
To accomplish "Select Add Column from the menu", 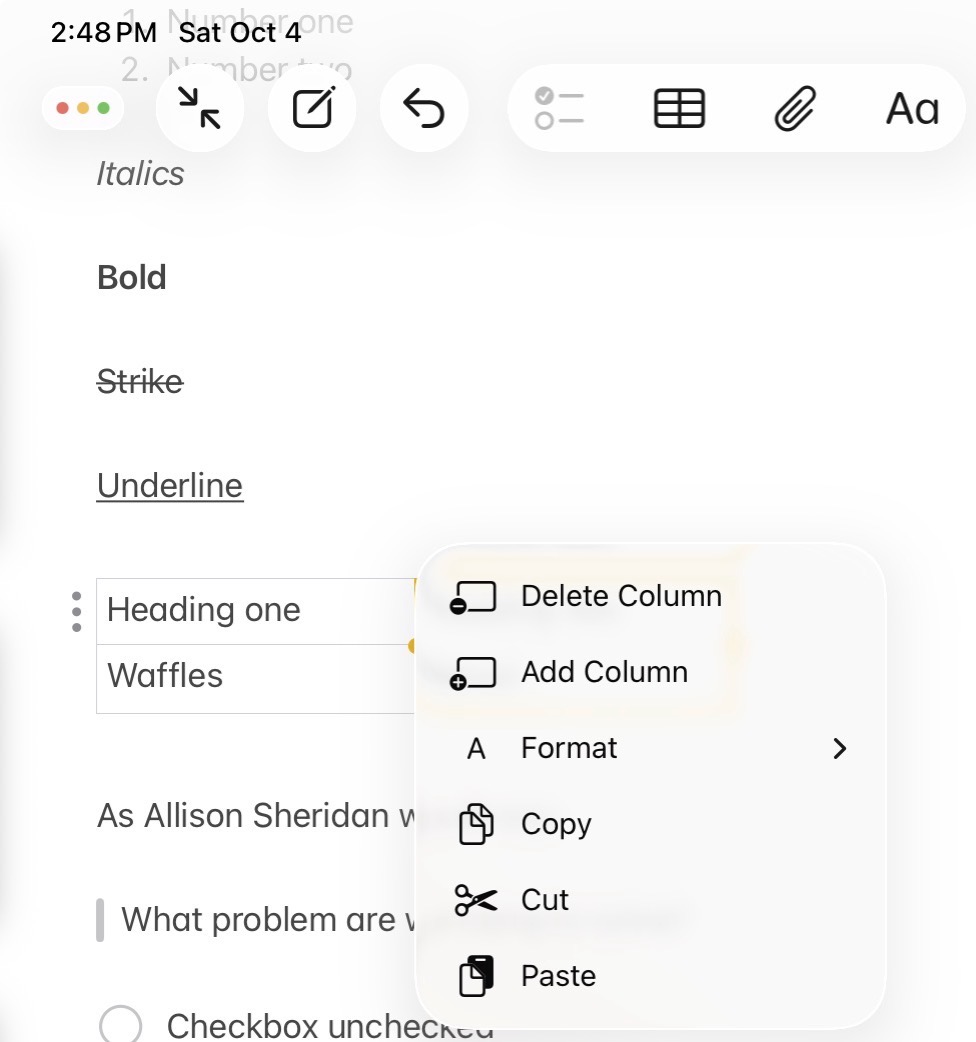I will coord(603,672).
